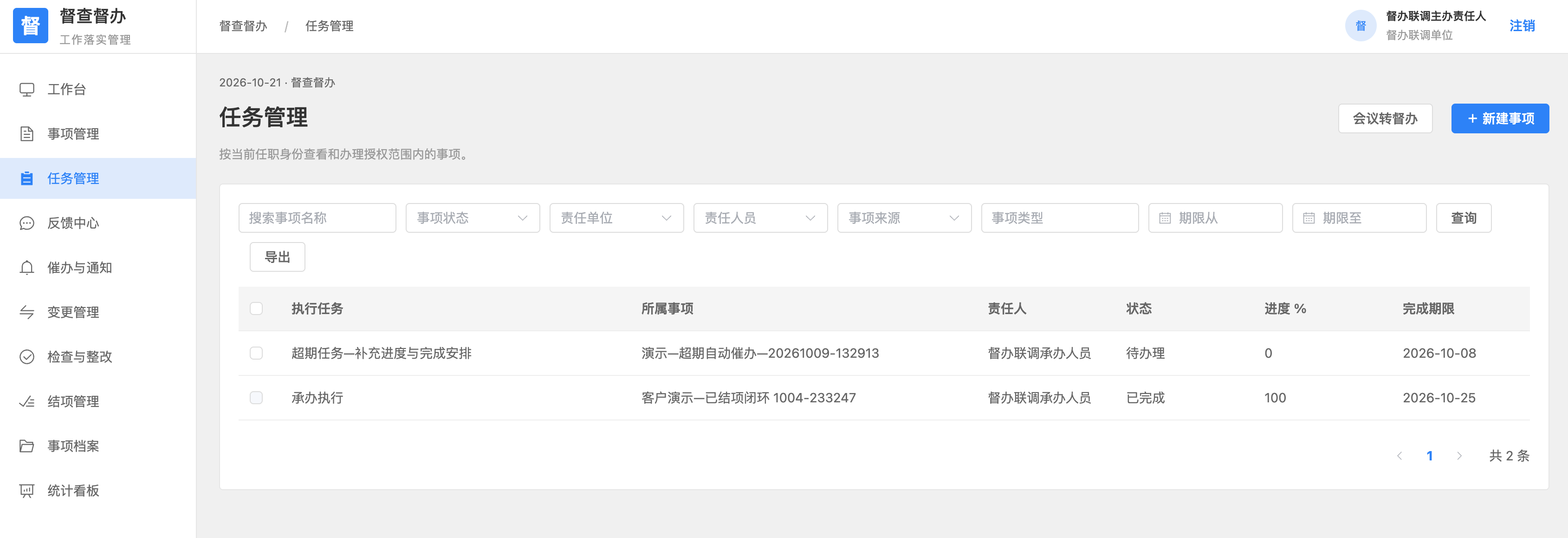Click the 事项管理 document icon
The height and width of the screenshot is (538, 1568).
tap(27, 134)
